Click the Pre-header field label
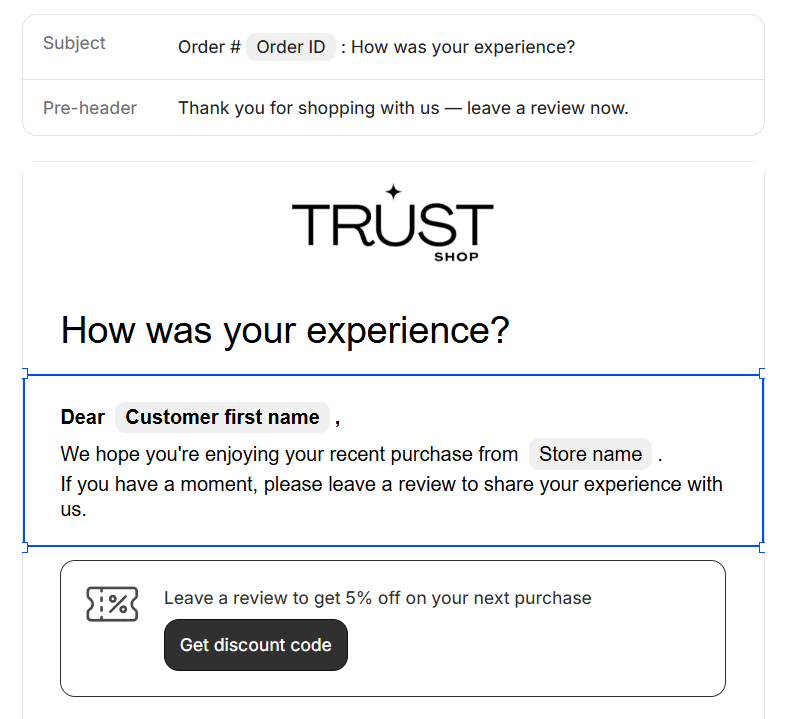Viewport: 790px width, 719px height. [90, 108]
